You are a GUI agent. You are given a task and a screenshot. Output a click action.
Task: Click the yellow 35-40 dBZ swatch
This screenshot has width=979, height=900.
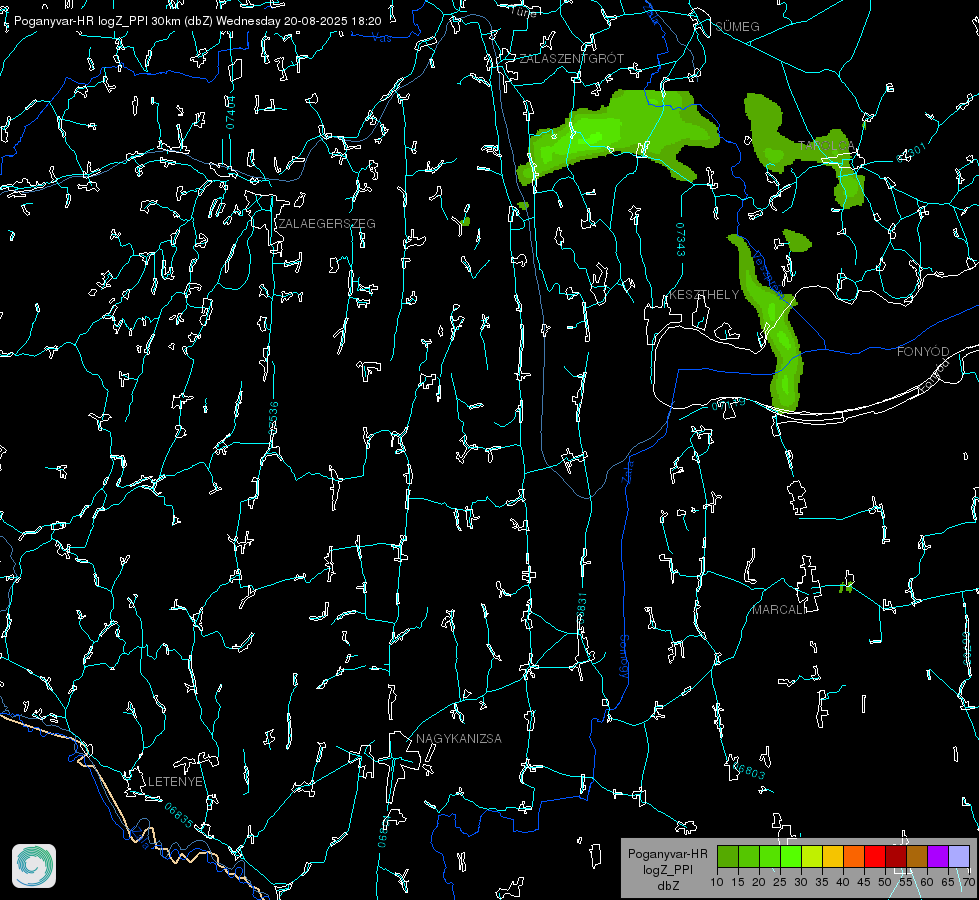(833, 856)
